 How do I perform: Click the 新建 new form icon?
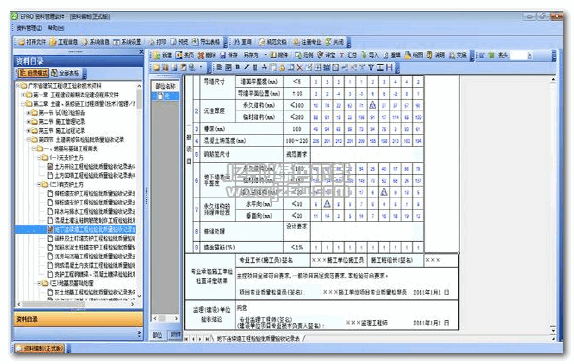(x=163, y=55)
